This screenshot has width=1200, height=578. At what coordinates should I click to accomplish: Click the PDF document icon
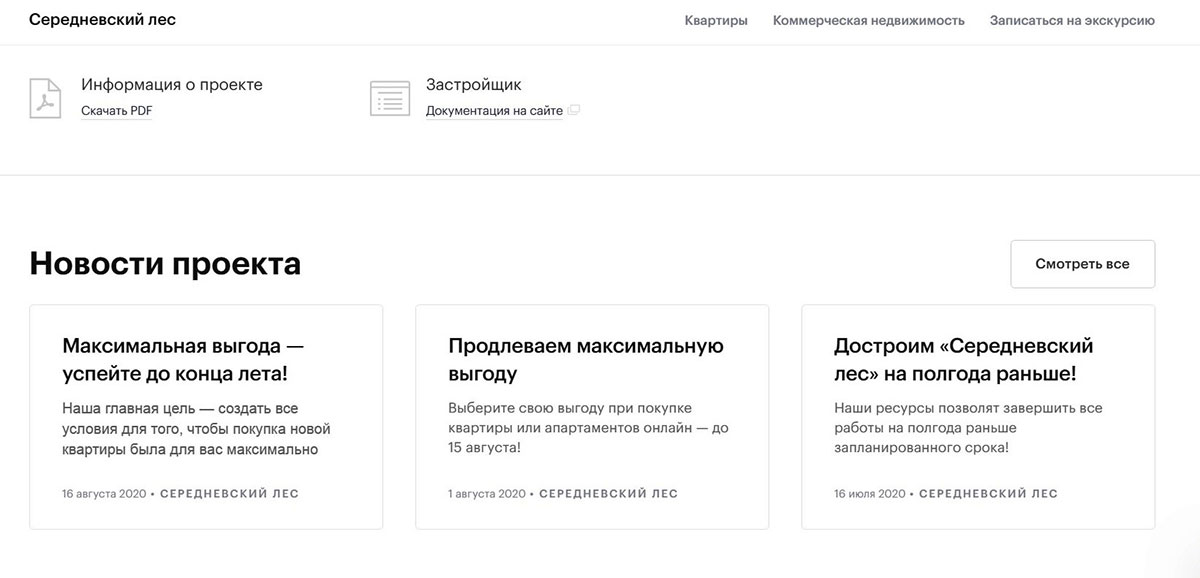pos(45,98)
